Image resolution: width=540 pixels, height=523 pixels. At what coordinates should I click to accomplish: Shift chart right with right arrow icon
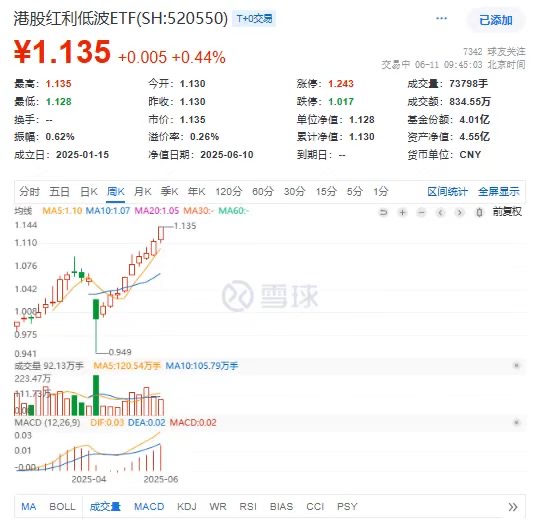[459, 212]
